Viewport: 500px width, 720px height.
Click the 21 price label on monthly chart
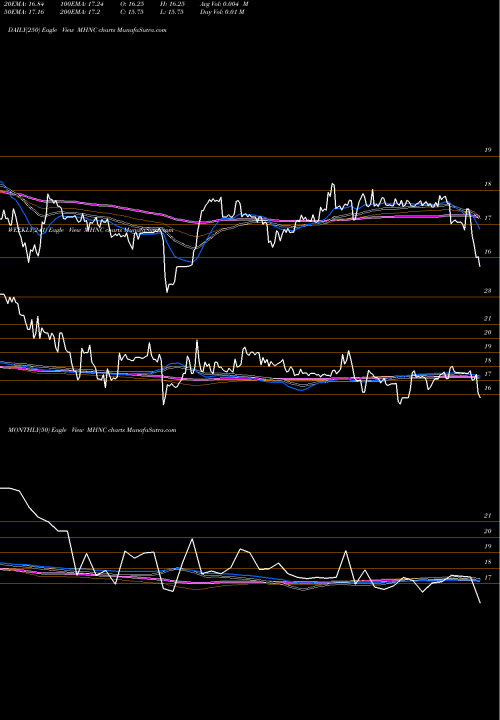(488, 516)
